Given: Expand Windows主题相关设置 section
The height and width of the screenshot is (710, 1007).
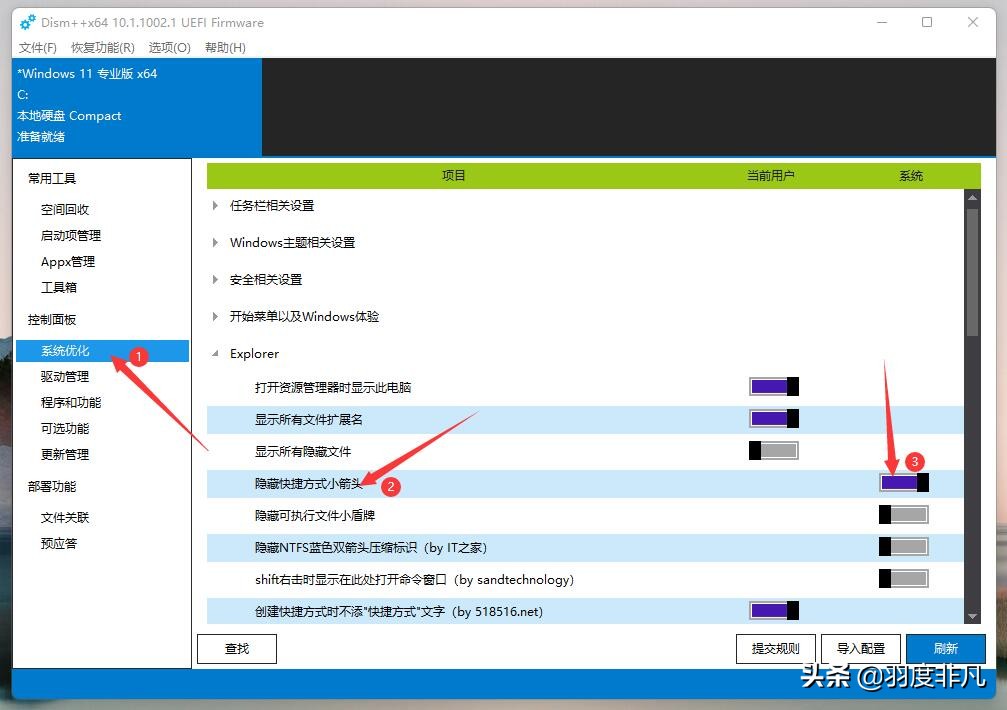Looking at the screenshot, I should coord(214,241).
